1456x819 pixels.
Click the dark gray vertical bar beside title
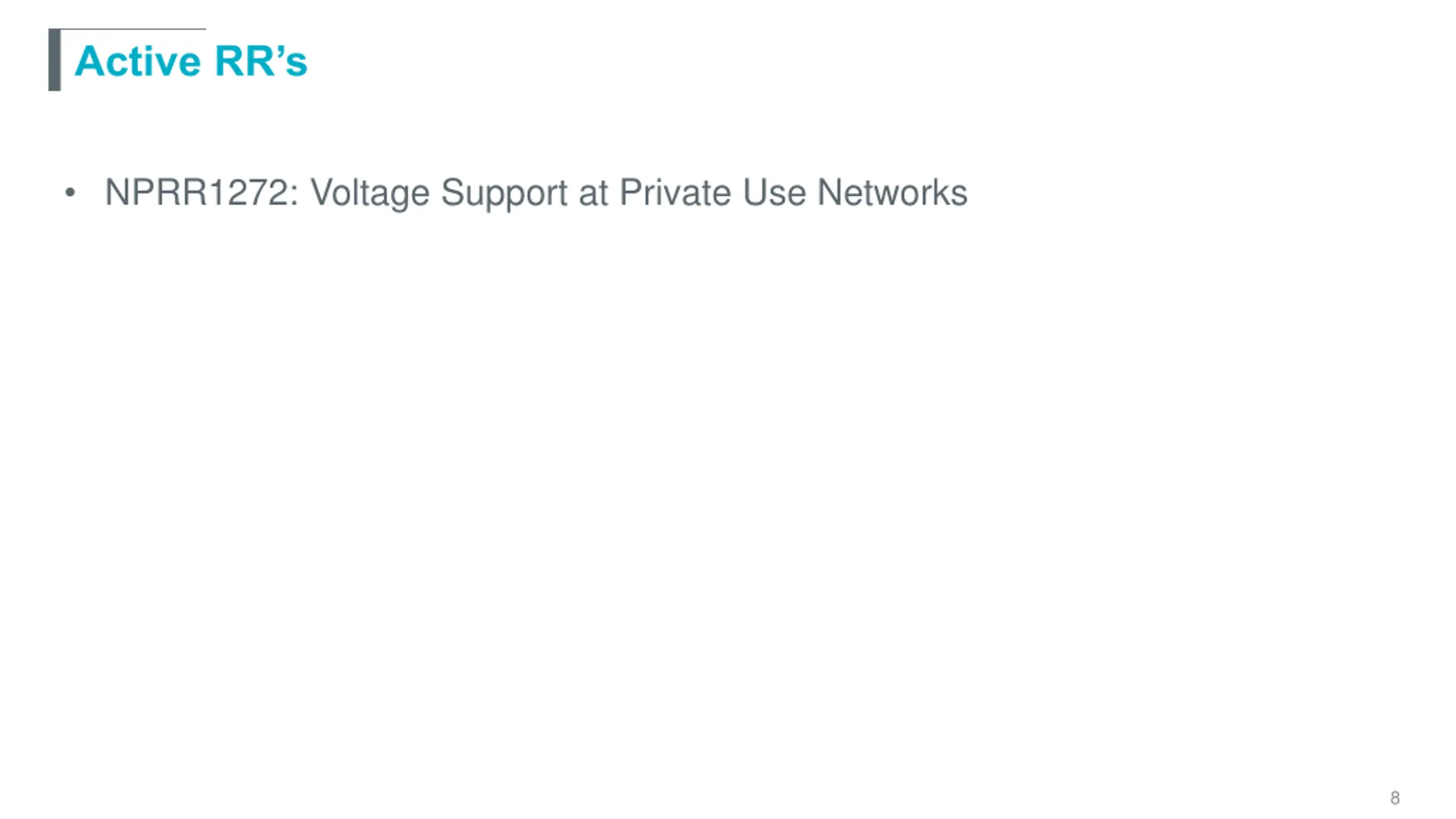click(55, 60)
